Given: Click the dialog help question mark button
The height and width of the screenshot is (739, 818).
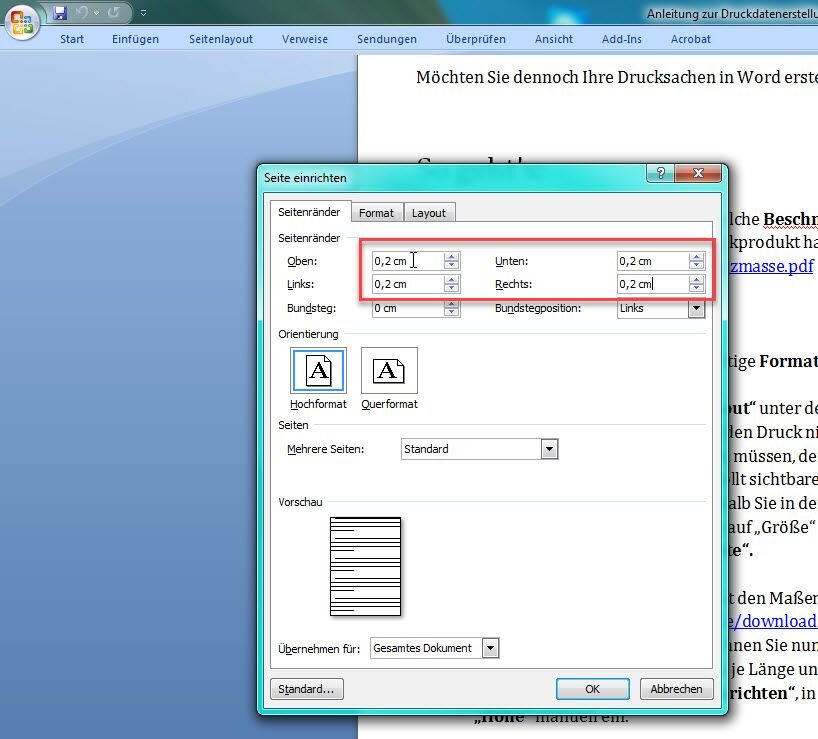Looking at the screenshot, I should (660, 174).
